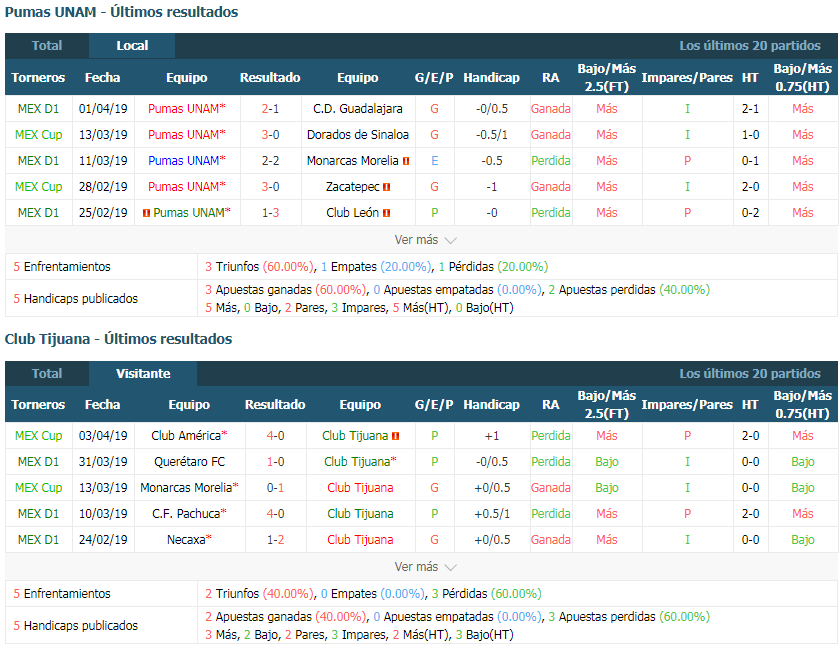
Task: Click Torneros column header in Pumas UNAM table
Action: coord(38,78)
